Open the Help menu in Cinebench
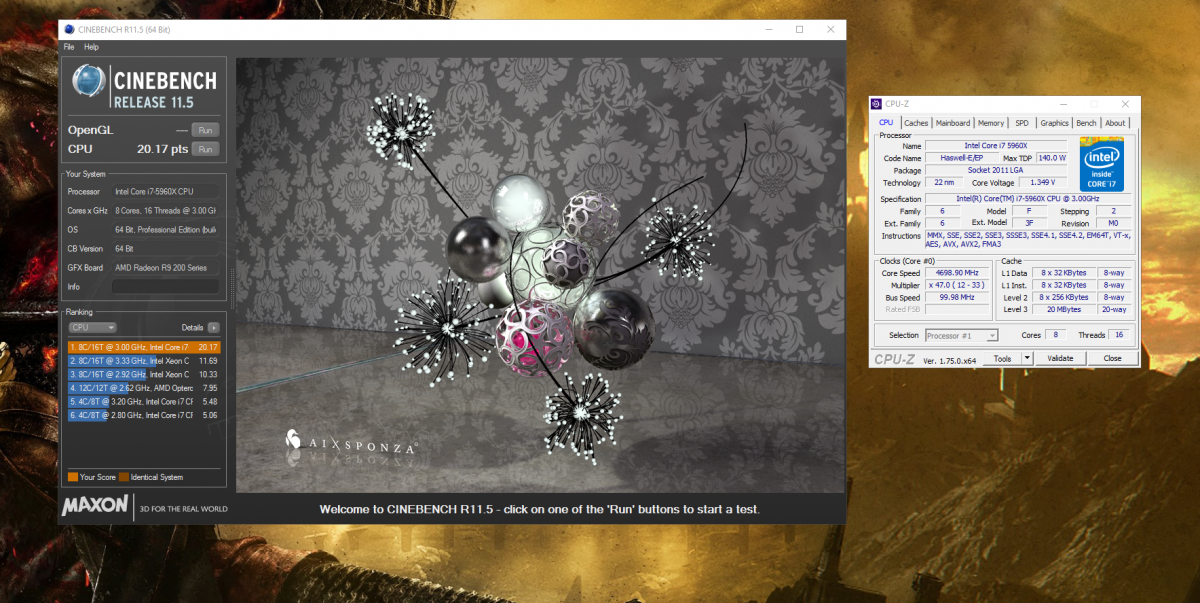This screenshot has height=603, width=1200. [91, 47]
